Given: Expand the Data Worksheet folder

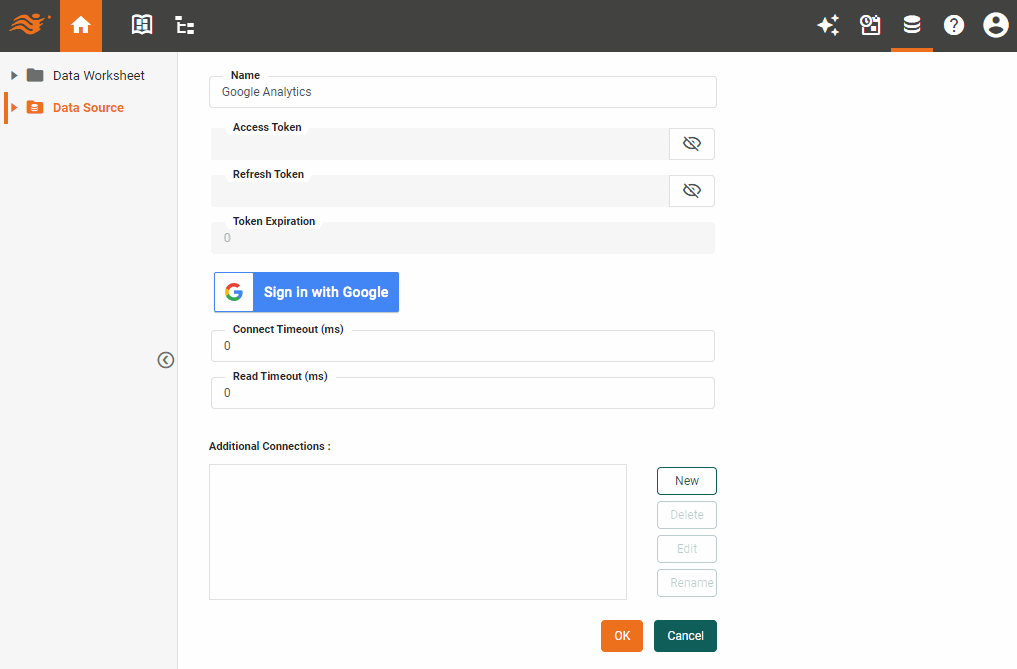Looking at the screenshot, I should tap(13, 75).
